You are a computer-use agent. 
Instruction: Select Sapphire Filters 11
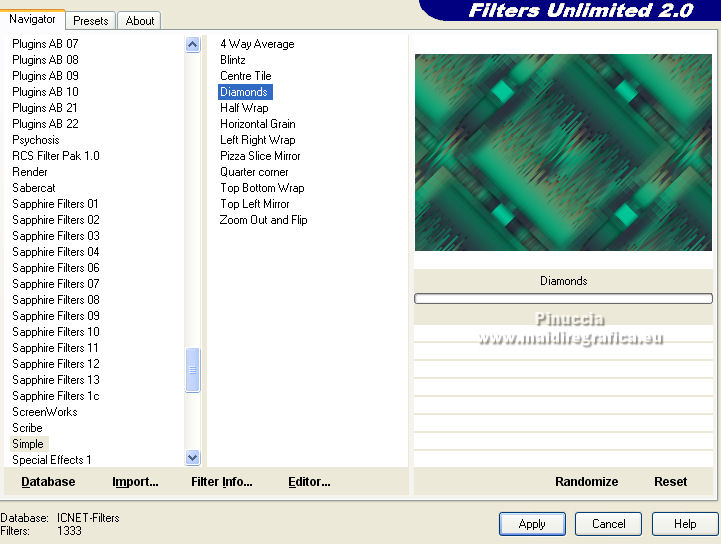(55, 348)
